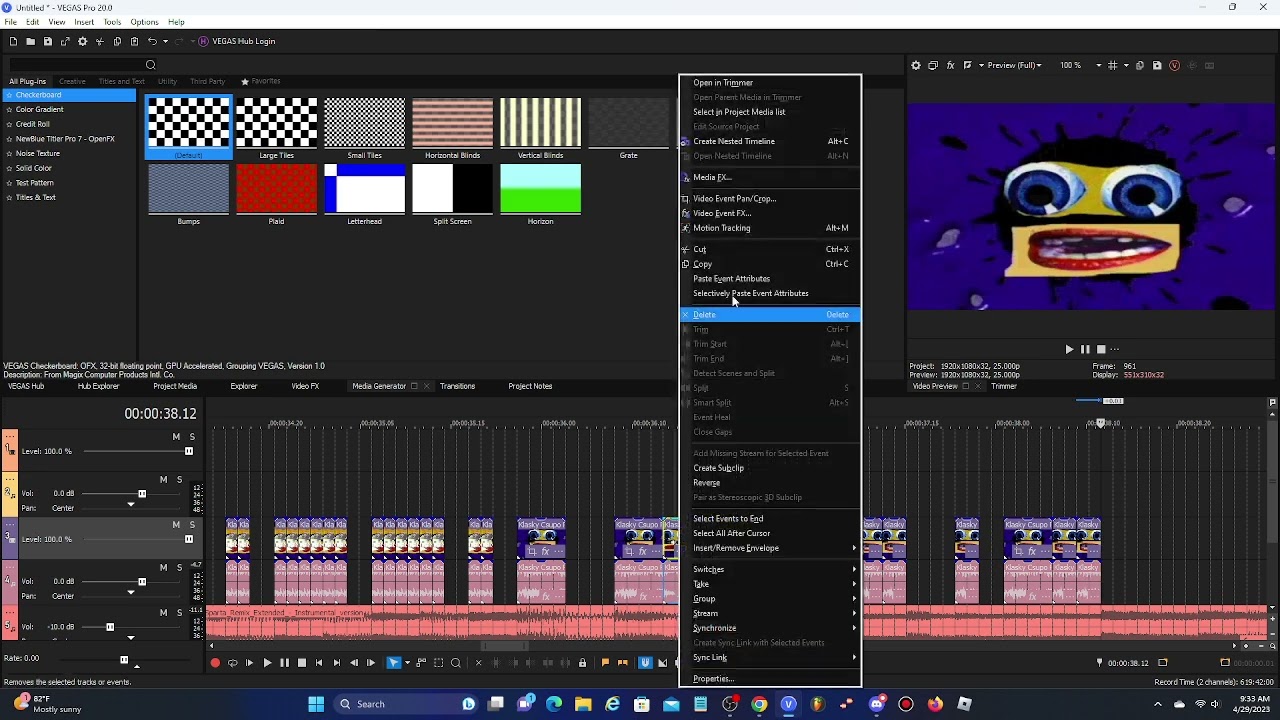
Task: Choose Delete from the context menu
Action: tap(770, 315)
